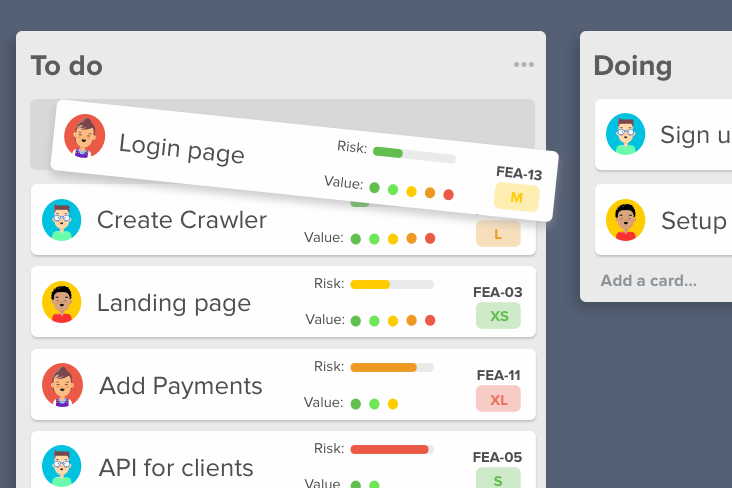Open the Create Crawler card
This screenshot has width=732, height=488.
(283, 220)
